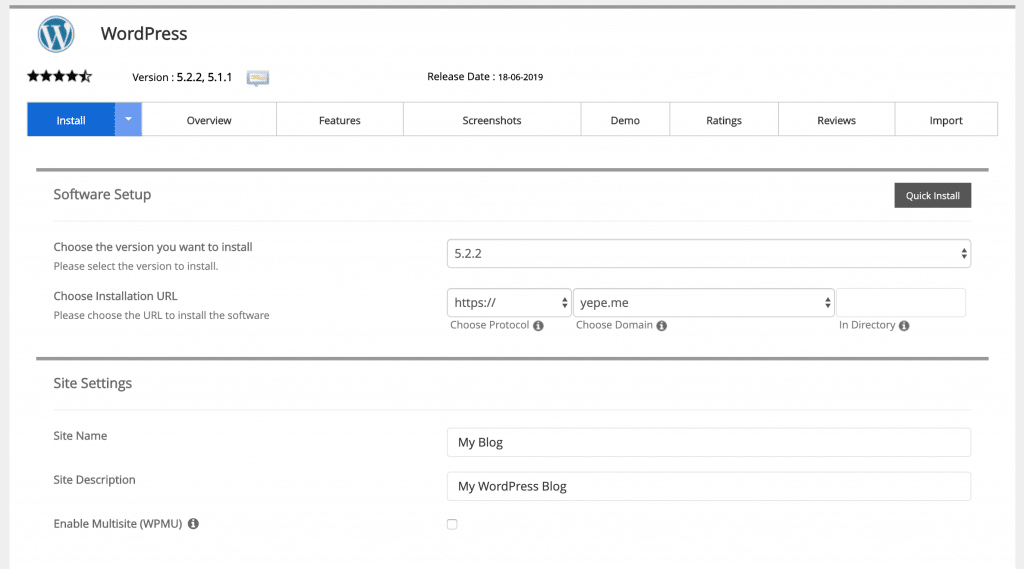Open the https:// protocol dropdown

coord(508,302)
